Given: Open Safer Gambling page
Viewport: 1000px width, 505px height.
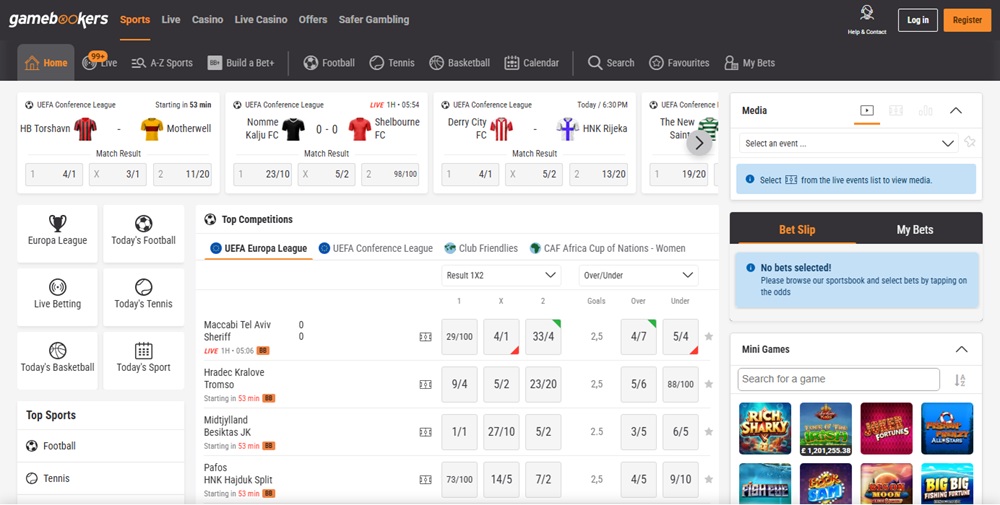Looking at the screenshot, I should point(374,20).
